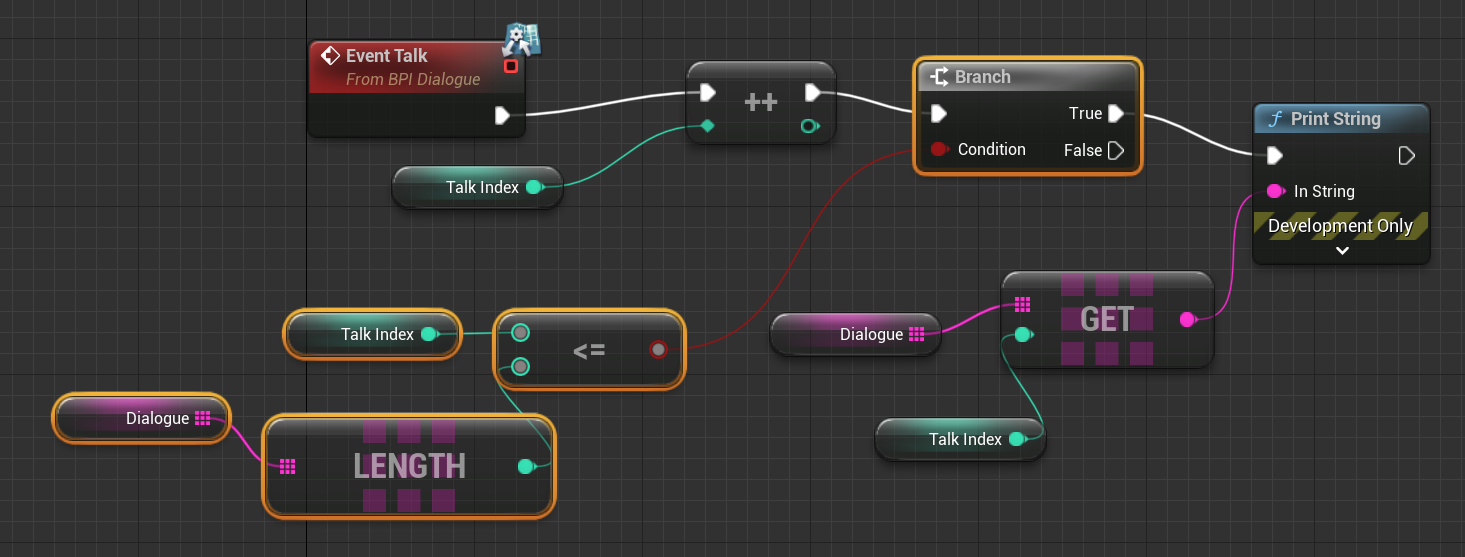Click the <= node boolean output pin
Viewport: 1465px width, 557px height.
point(658,349)
